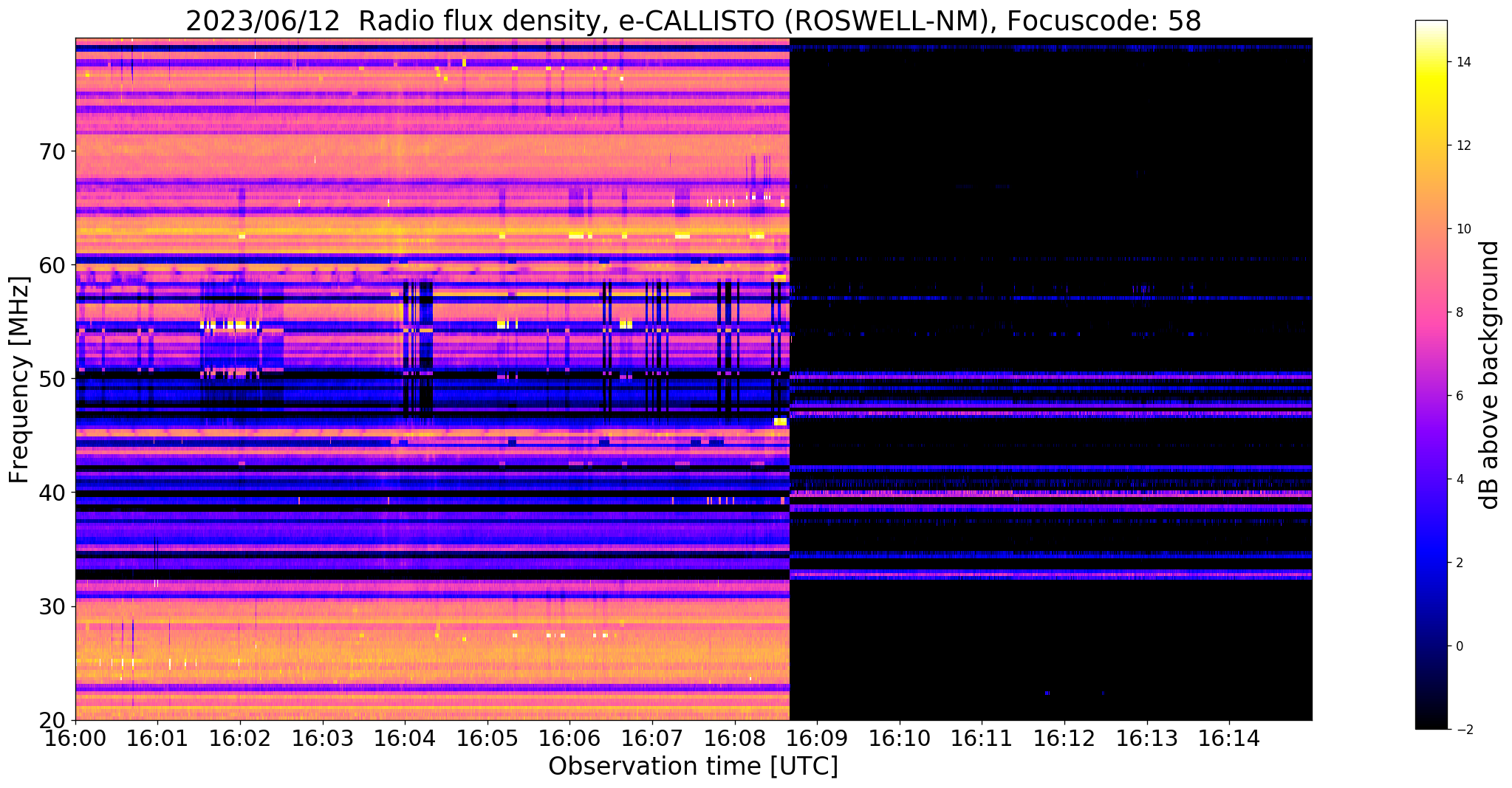Click the 16:08 time tick label
This screenshot has width=1512, height=788.
pos(734,737)
